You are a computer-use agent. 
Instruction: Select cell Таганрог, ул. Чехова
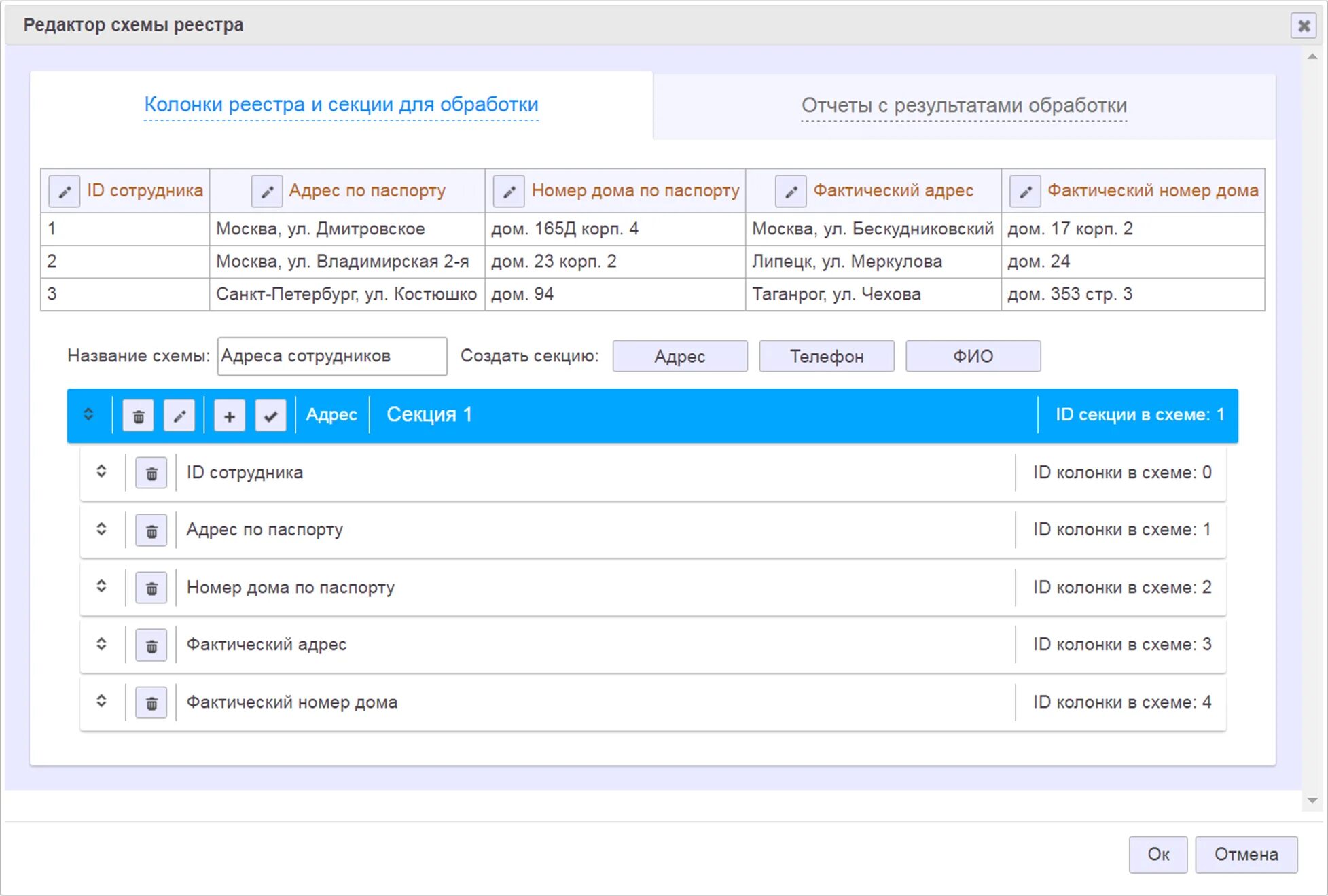coord(874,294)
